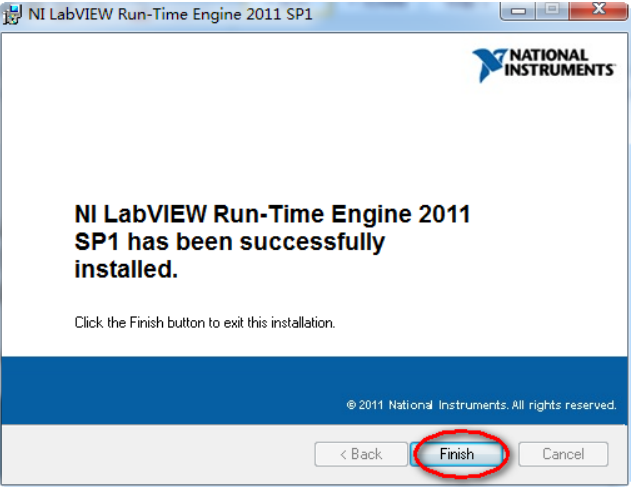Click the copyright 2011 National Instruments text
The width and height of the screenshot is (632, 487).
coord(481,404)
